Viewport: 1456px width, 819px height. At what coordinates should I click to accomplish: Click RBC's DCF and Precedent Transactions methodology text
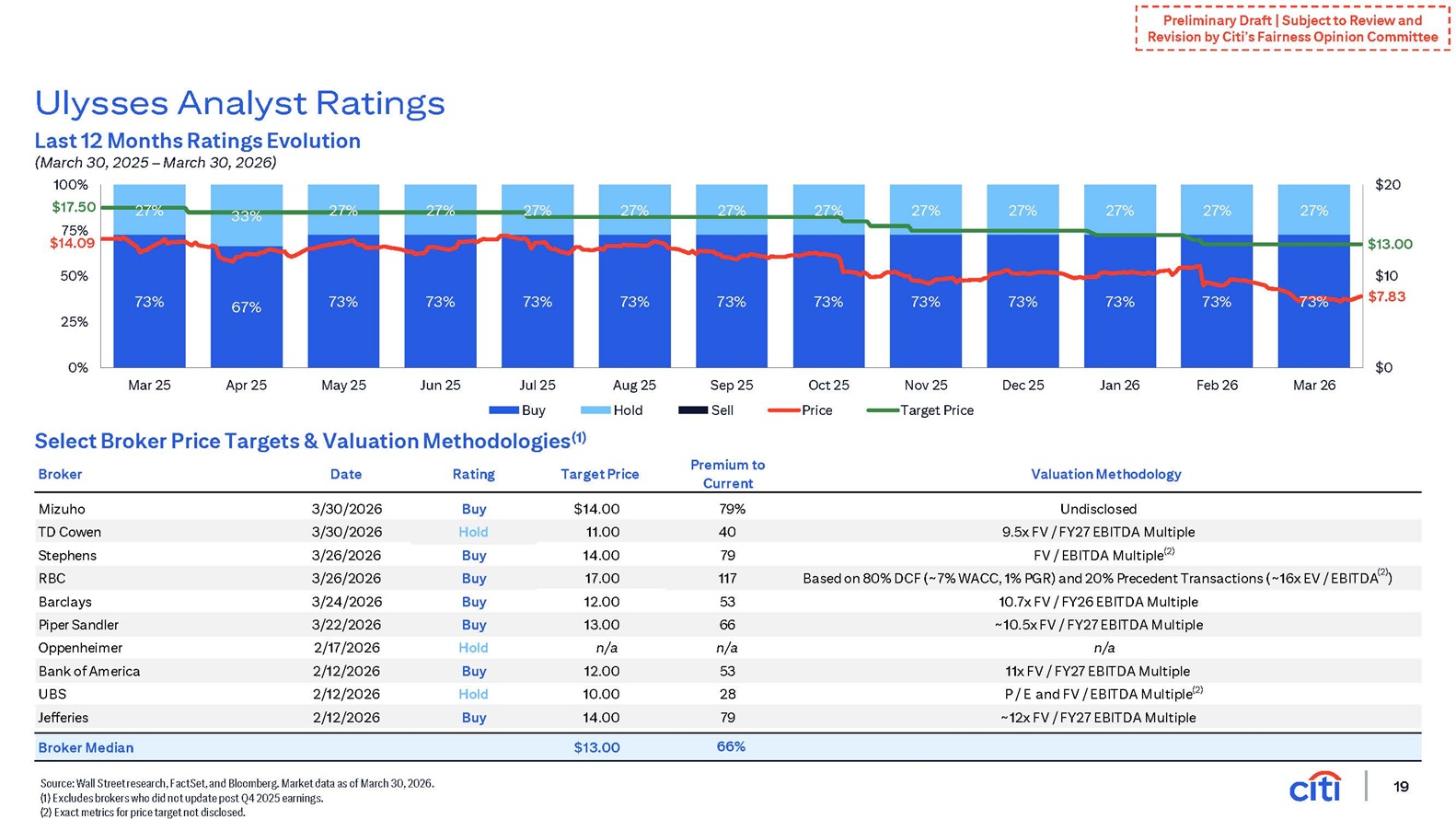pyautogui.click(x=1097, y=578)
